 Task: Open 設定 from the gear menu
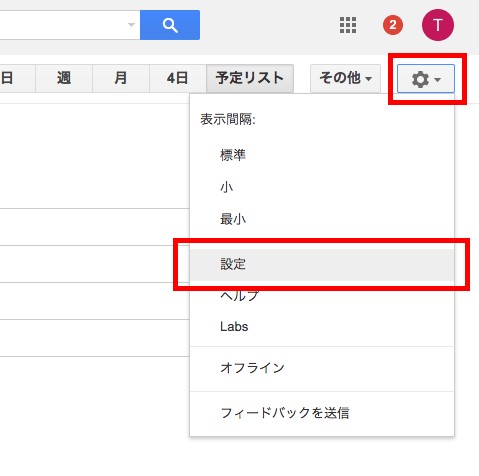pos(322,264)
